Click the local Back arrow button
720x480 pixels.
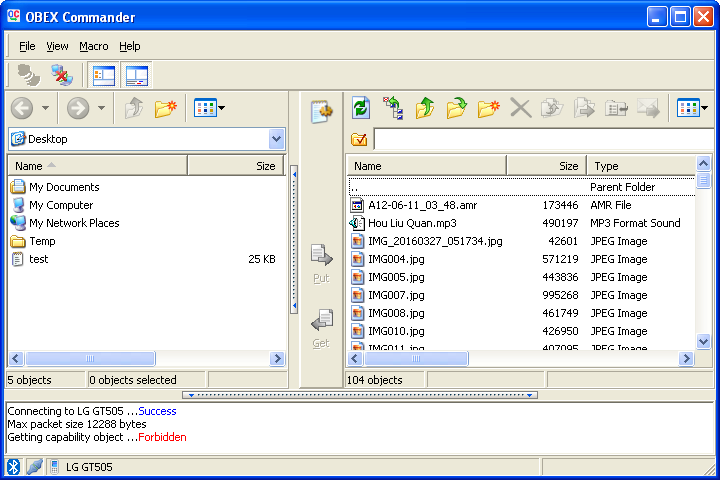coord(22,108)
